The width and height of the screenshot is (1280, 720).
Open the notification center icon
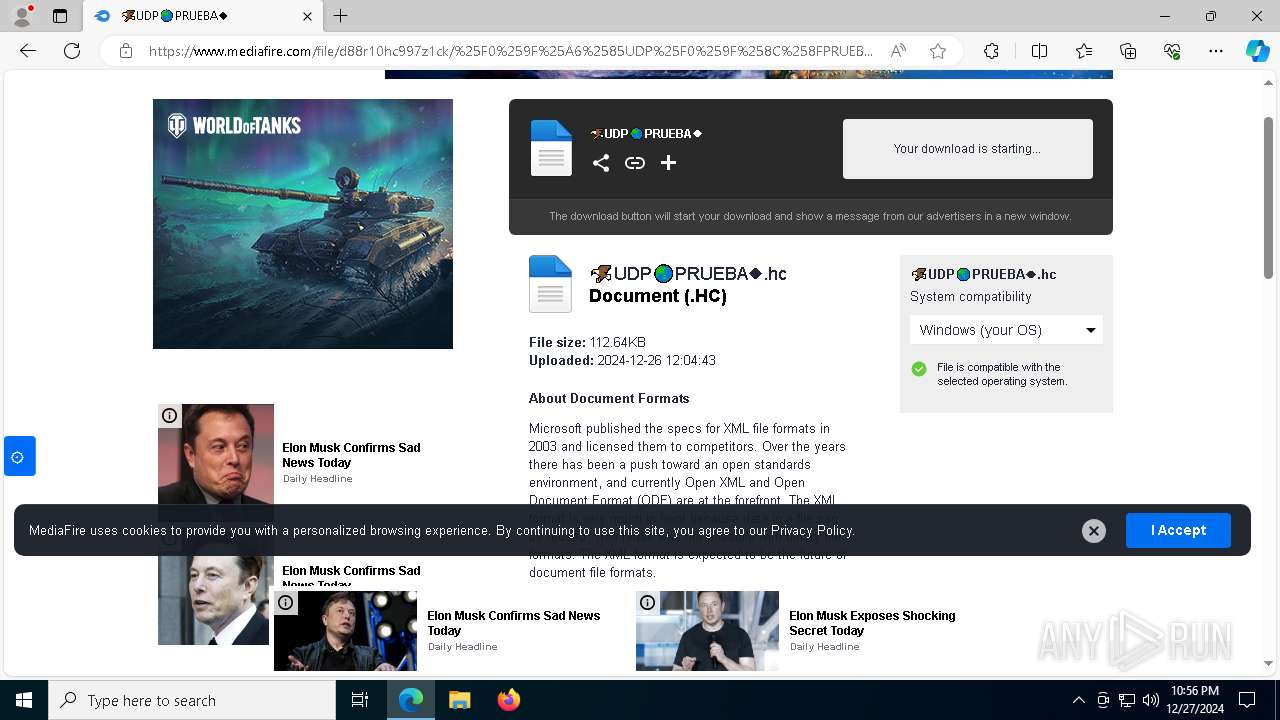[1247, 700]
